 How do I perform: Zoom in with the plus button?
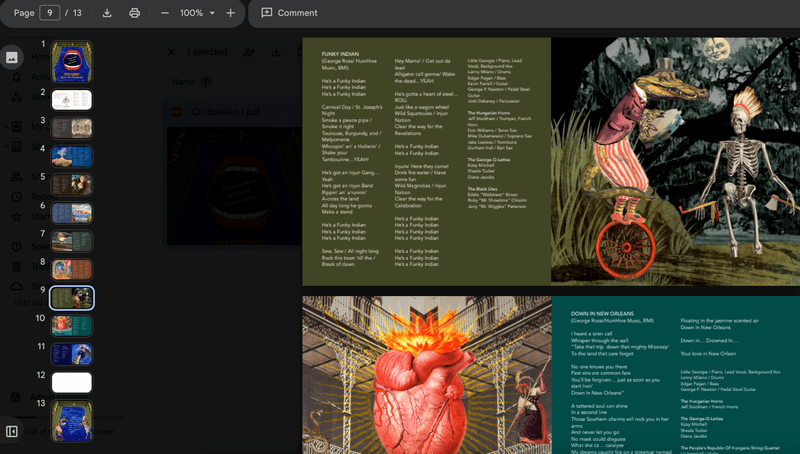coord(231,13)
